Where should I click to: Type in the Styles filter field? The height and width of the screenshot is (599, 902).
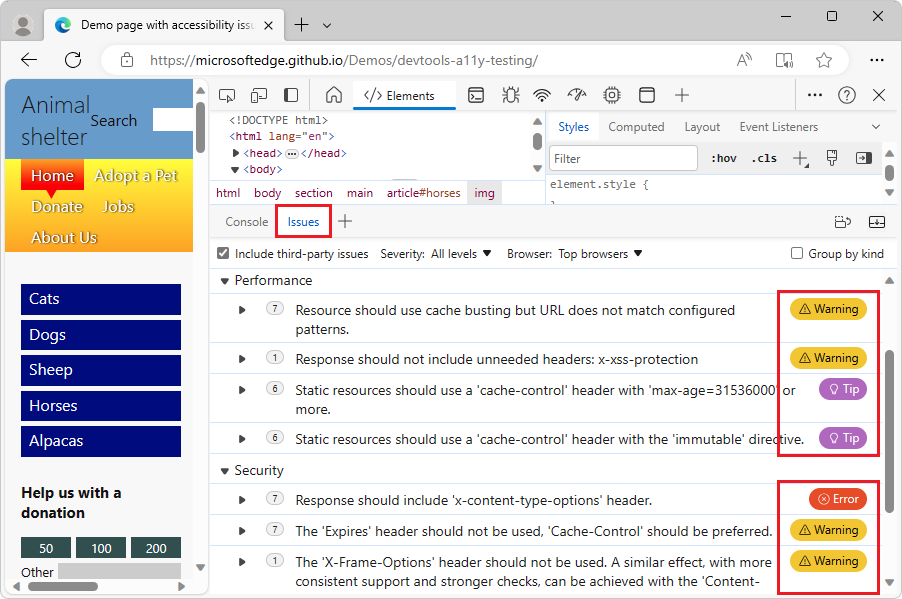(622, 158)
